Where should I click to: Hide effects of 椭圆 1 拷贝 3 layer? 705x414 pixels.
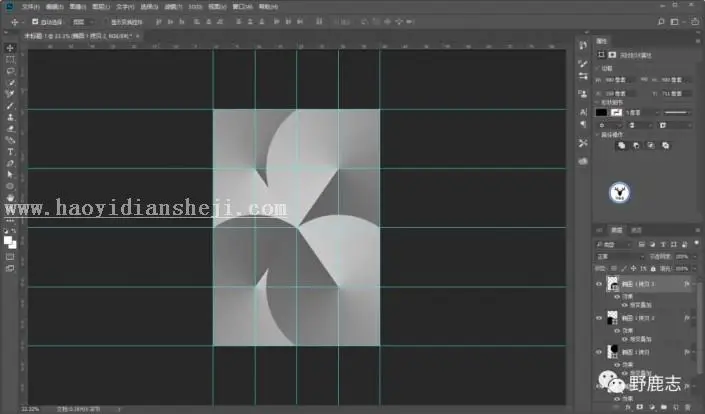(617, 297)
